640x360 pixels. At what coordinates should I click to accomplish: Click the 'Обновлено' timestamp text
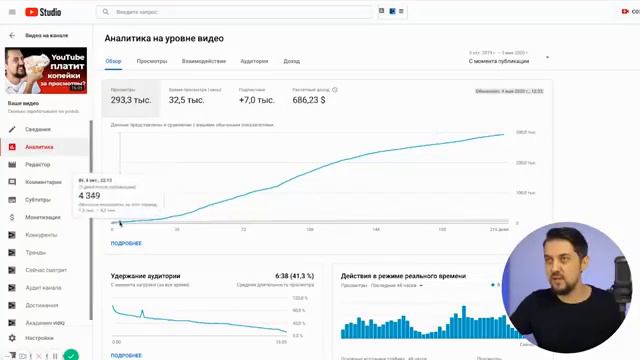click(509, 91)
